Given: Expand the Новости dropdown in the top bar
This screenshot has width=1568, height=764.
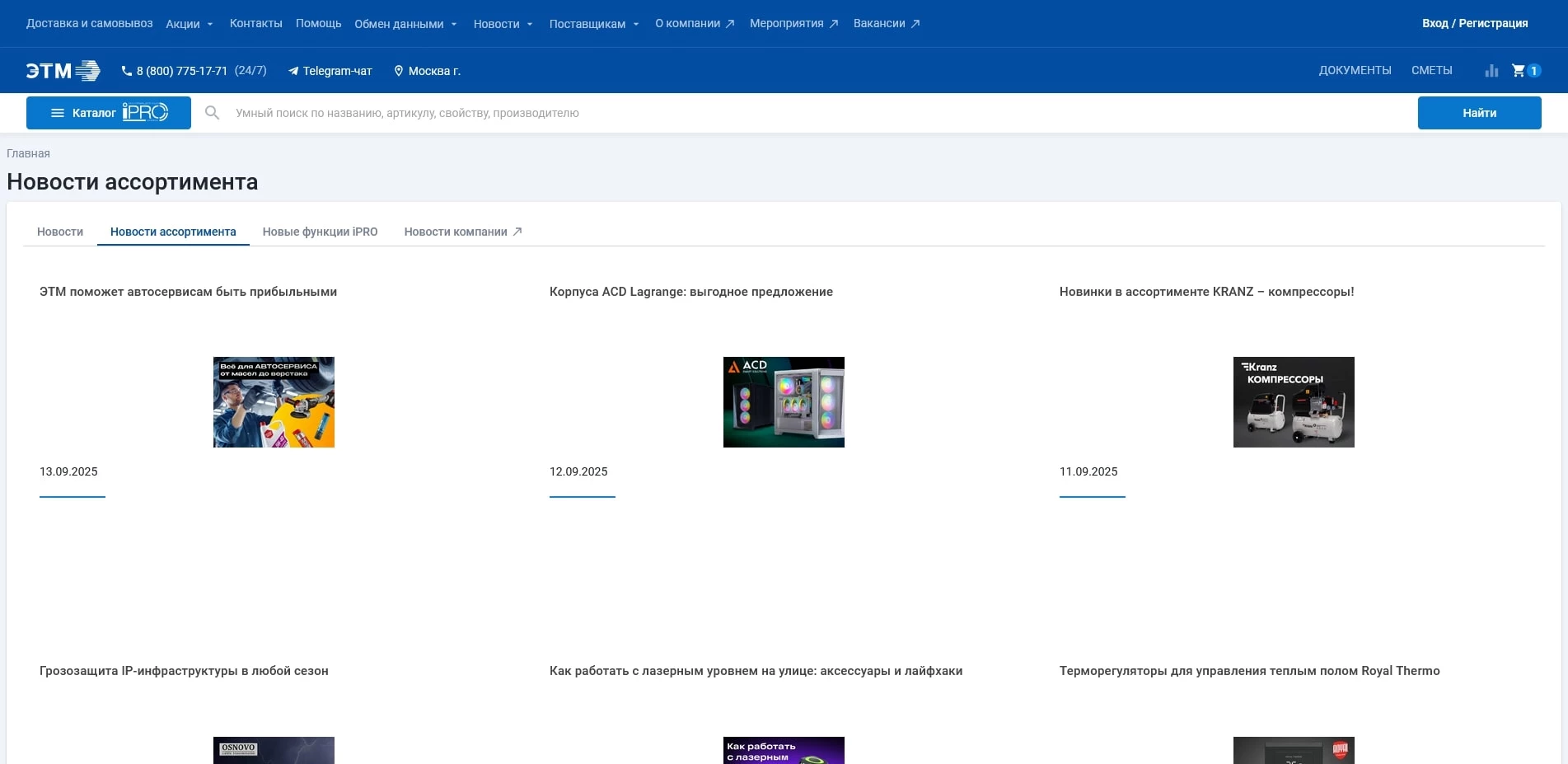Looking at the screenshot, I should coord(503,24).
